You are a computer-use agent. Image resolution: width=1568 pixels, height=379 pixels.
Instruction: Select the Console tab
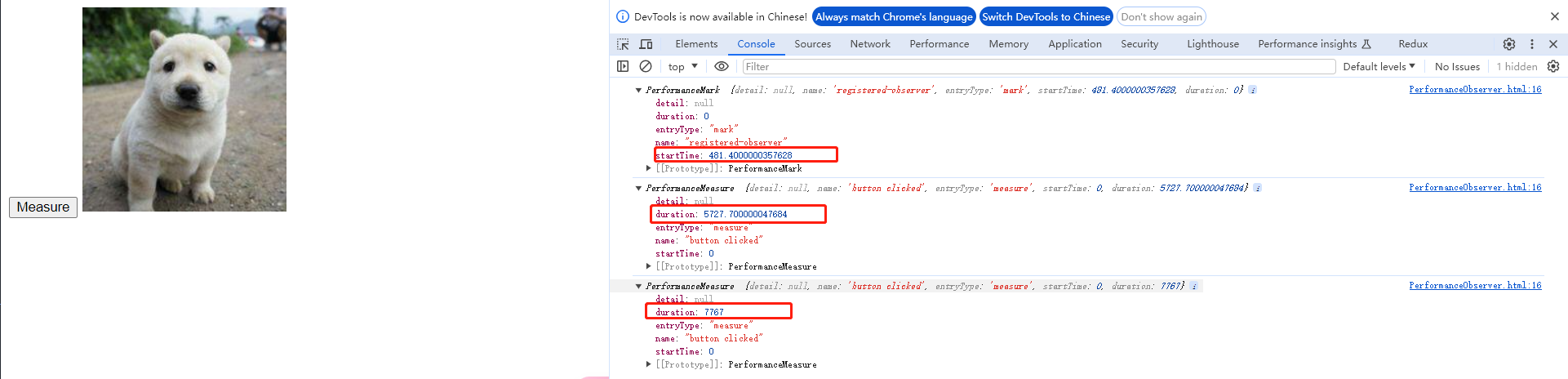tap(756, 44)
